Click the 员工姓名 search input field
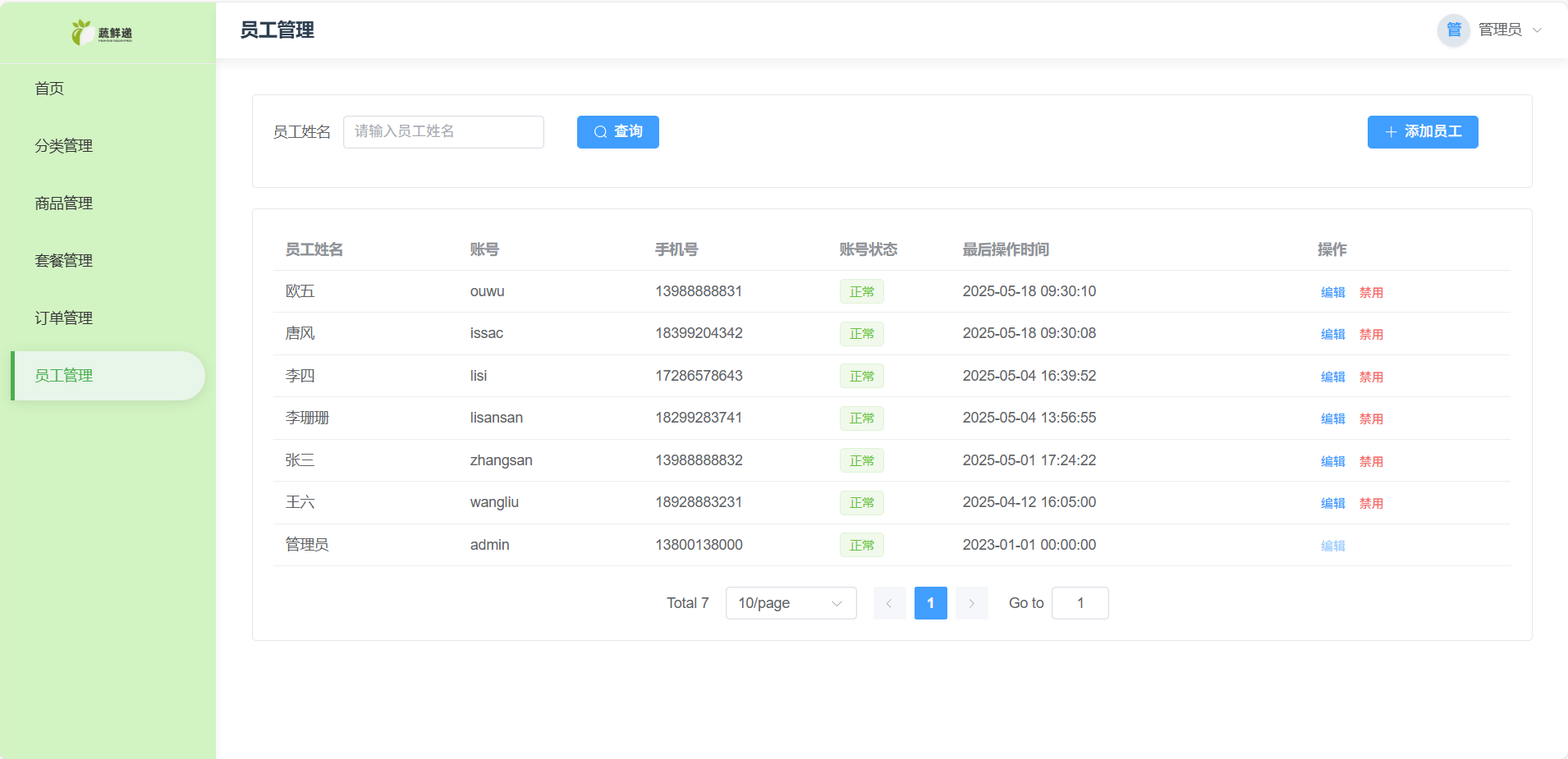This screenshot has width=1568, height=759. 443,131
